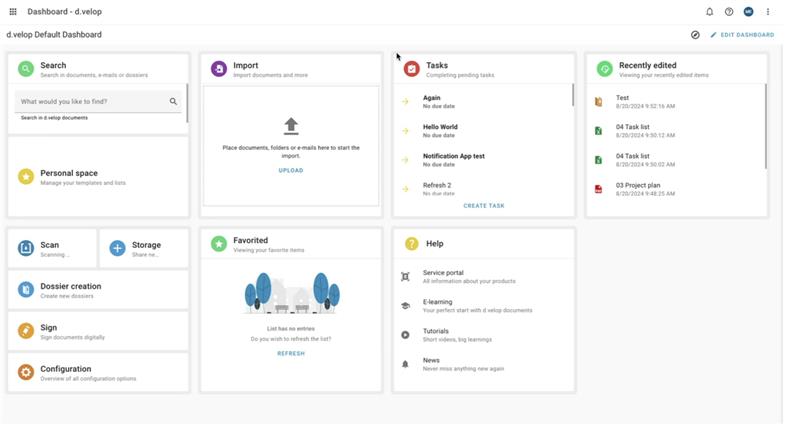Viewport: 800px width, 435px height.
Task: Open the help question mark icon in header
Action: (x=729, y=12)
